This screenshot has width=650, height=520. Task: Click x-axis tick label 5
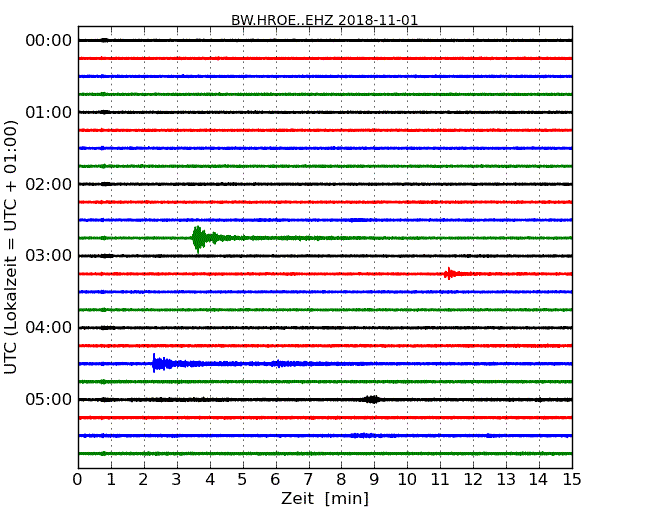point(243,480)
